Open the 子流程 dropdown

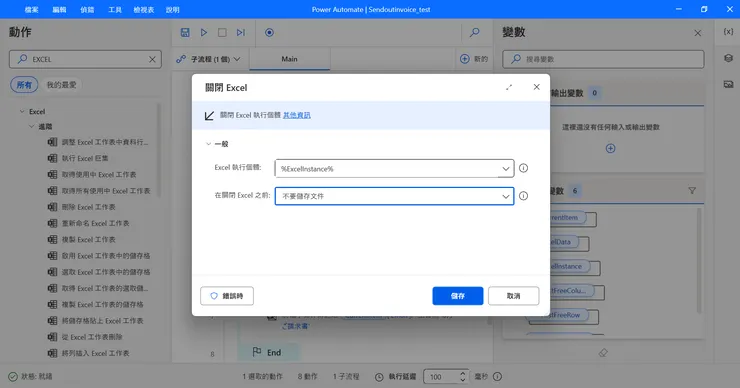pos(208,59)
